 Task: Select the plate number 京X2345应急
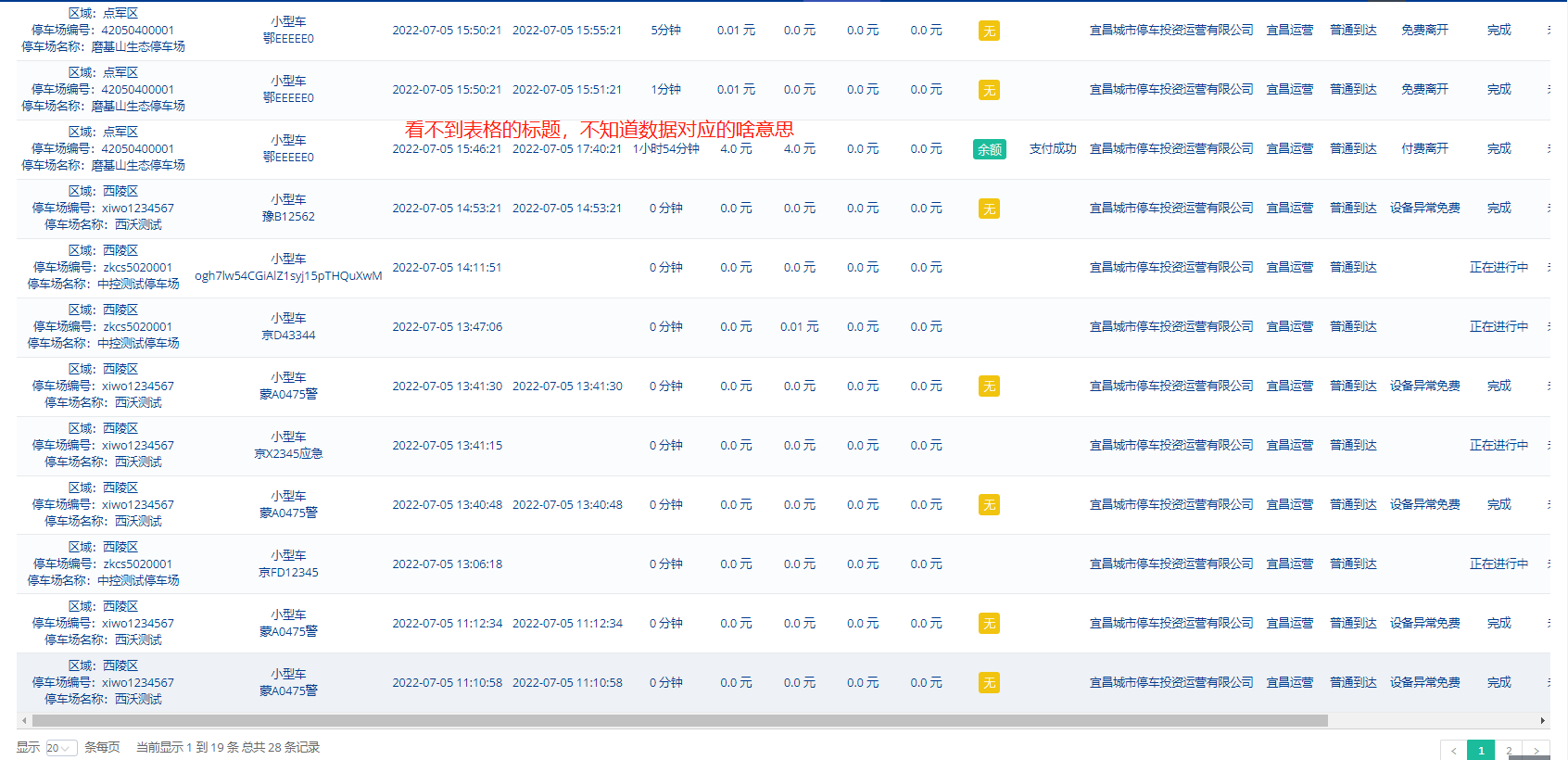tap(288, 454)
